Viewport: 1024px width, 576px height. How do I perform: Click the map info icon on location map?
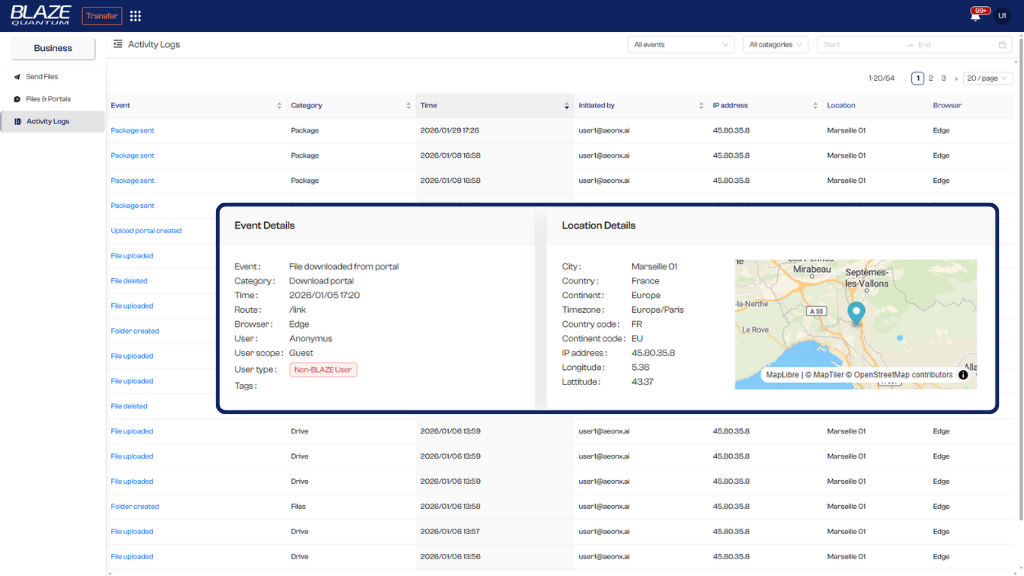(961, 374)
